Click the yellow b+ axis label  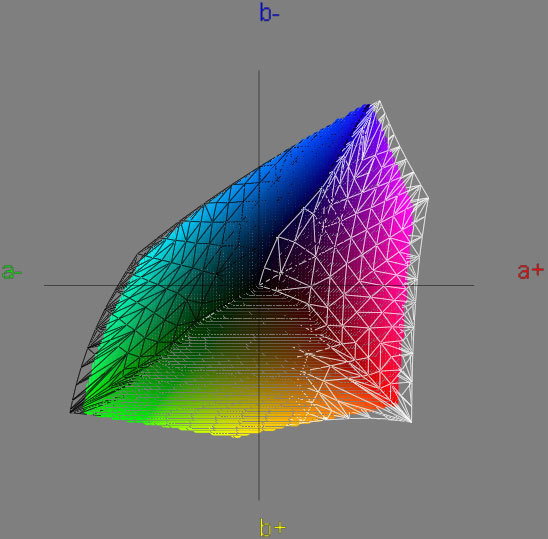coord(273,527)
